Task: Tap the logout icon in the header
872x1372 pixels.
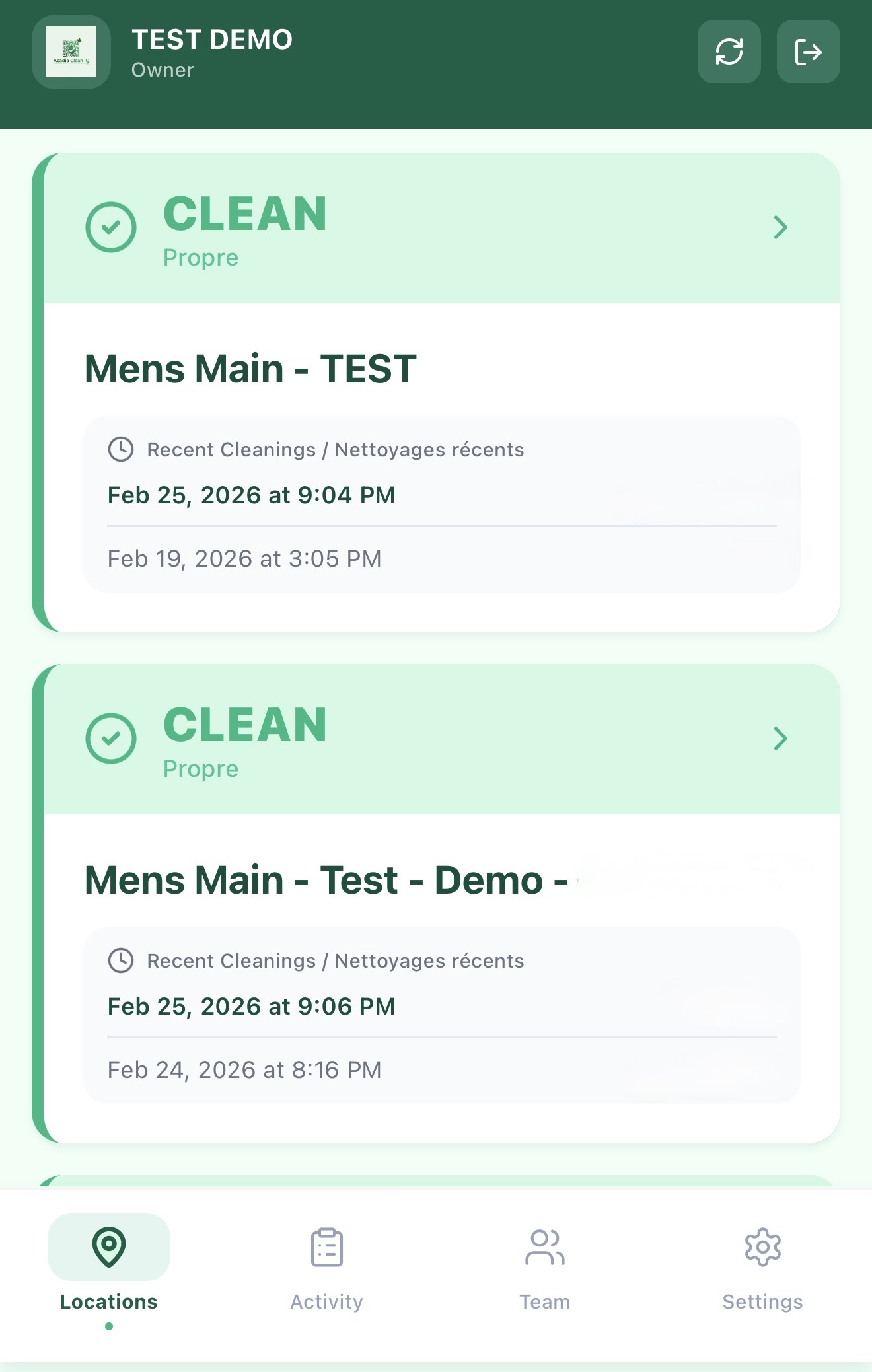Action: 809,52
